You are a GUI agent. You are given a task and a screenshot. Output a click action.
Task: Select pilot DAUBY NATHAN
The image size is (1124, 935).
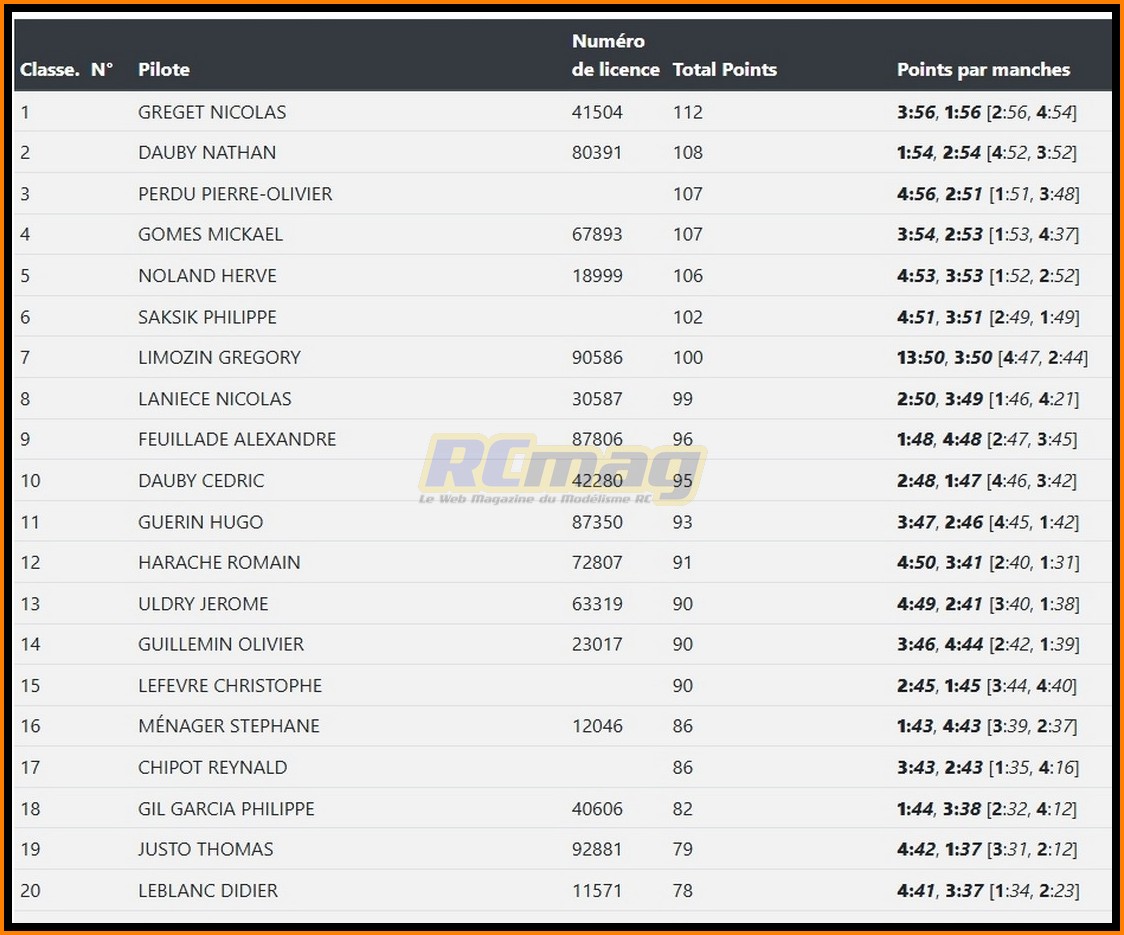click(207, 153)
